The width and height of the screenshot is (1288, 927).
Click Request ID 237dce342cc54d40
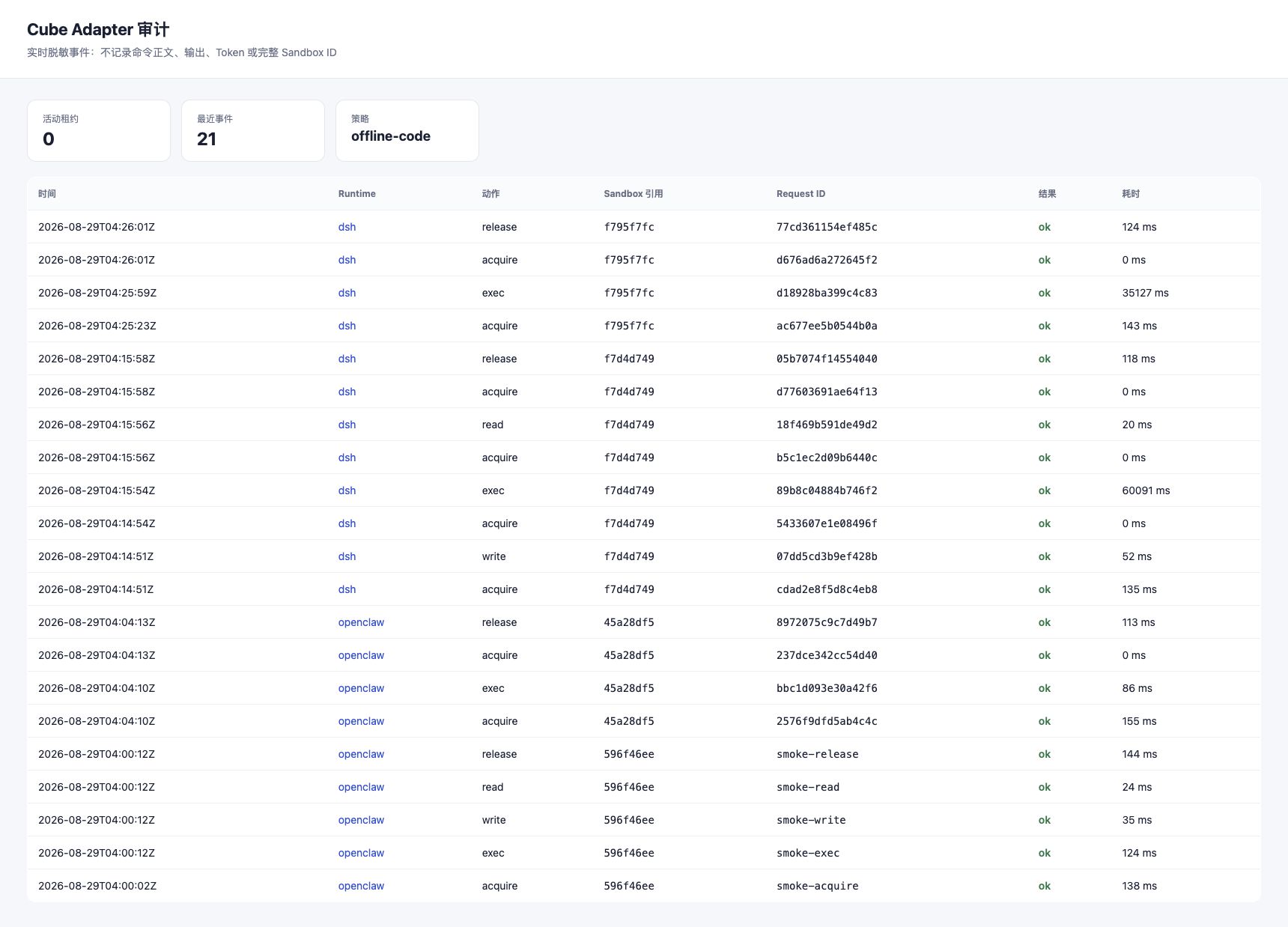pos(827,655)
